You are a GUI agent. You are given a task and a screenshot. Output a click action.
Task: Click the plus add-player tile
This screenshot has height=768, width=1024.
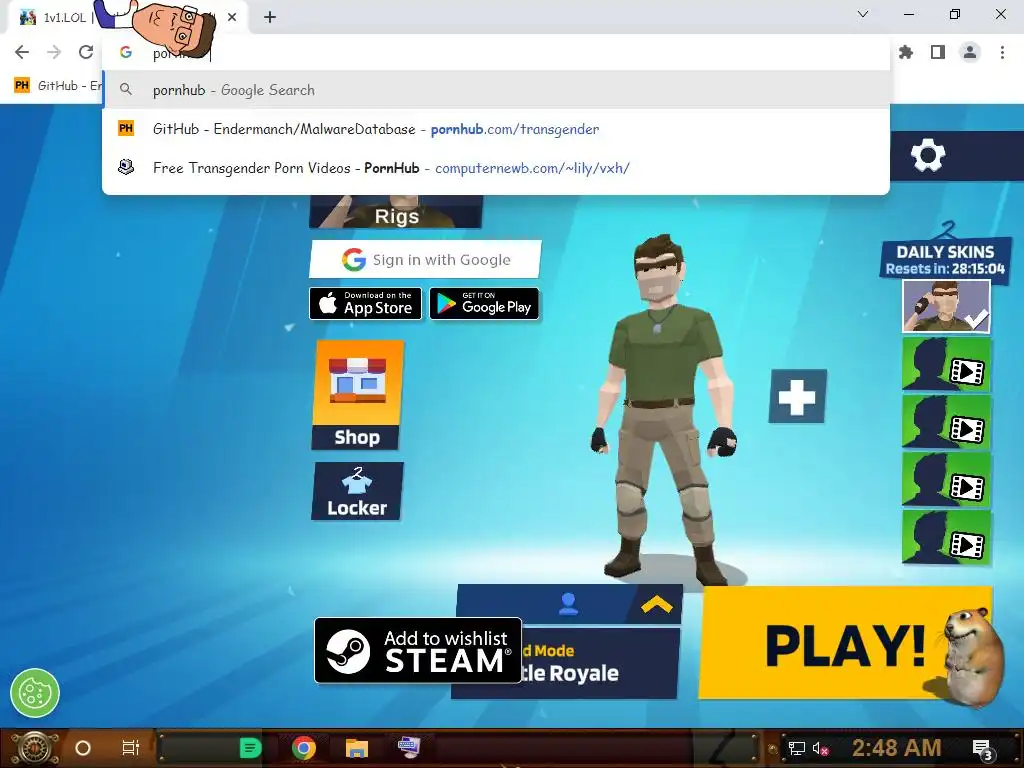point(797,396)
